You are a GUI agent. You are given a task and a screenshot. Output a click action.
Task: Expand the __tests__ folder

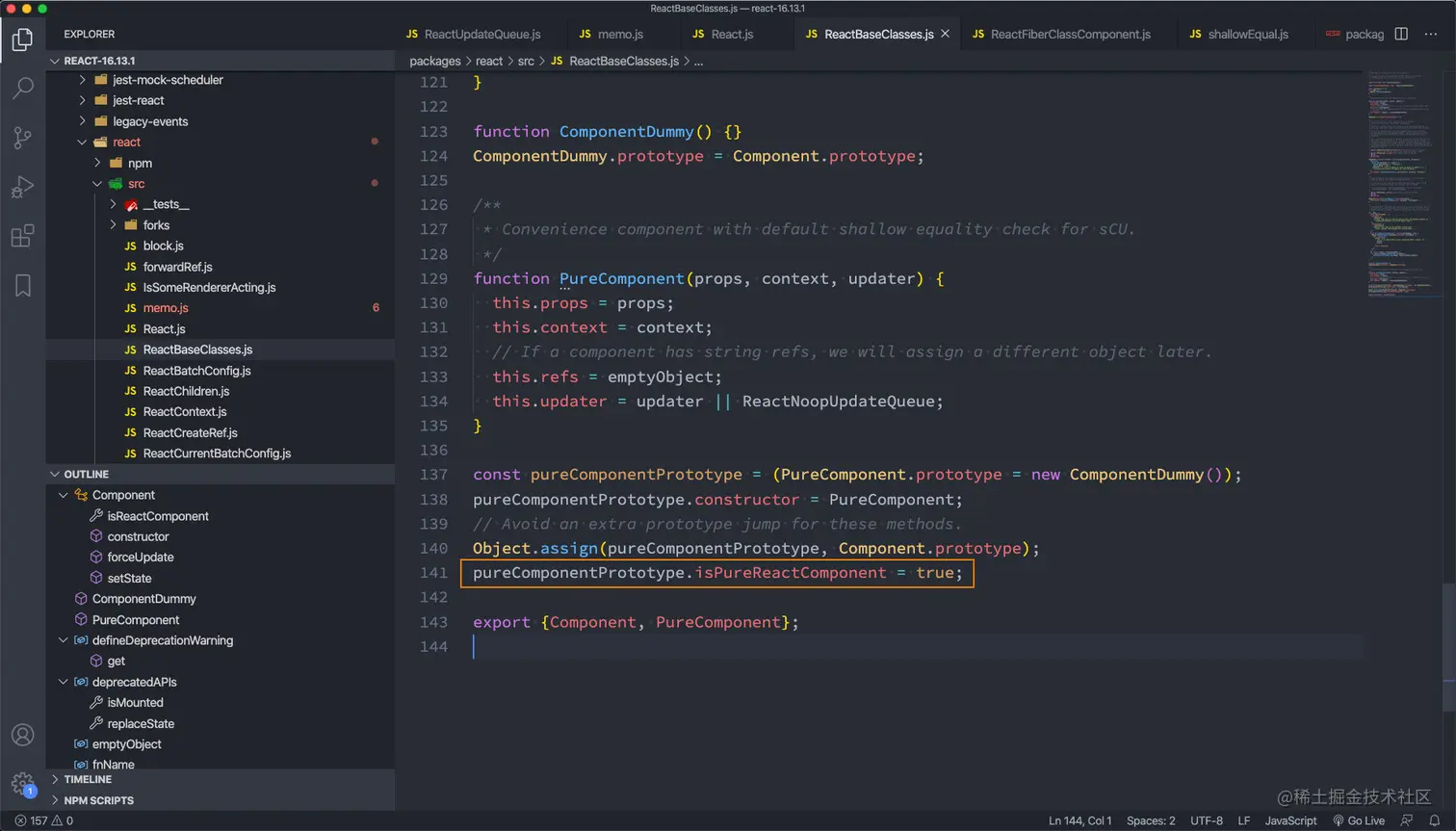113,204
